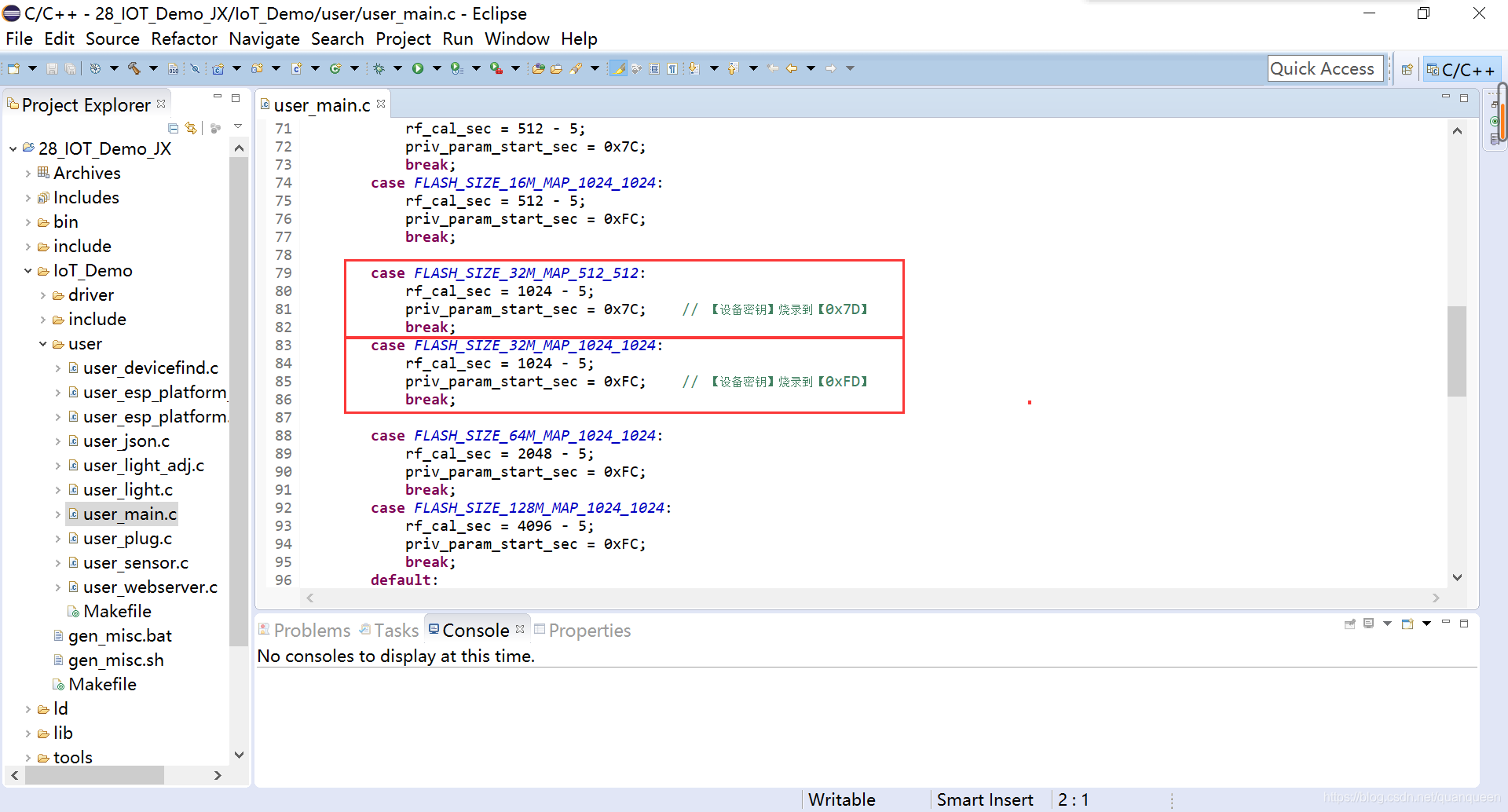Click the Display Selected Console icon
1508x812 pixels.
tap(1369, 624)
